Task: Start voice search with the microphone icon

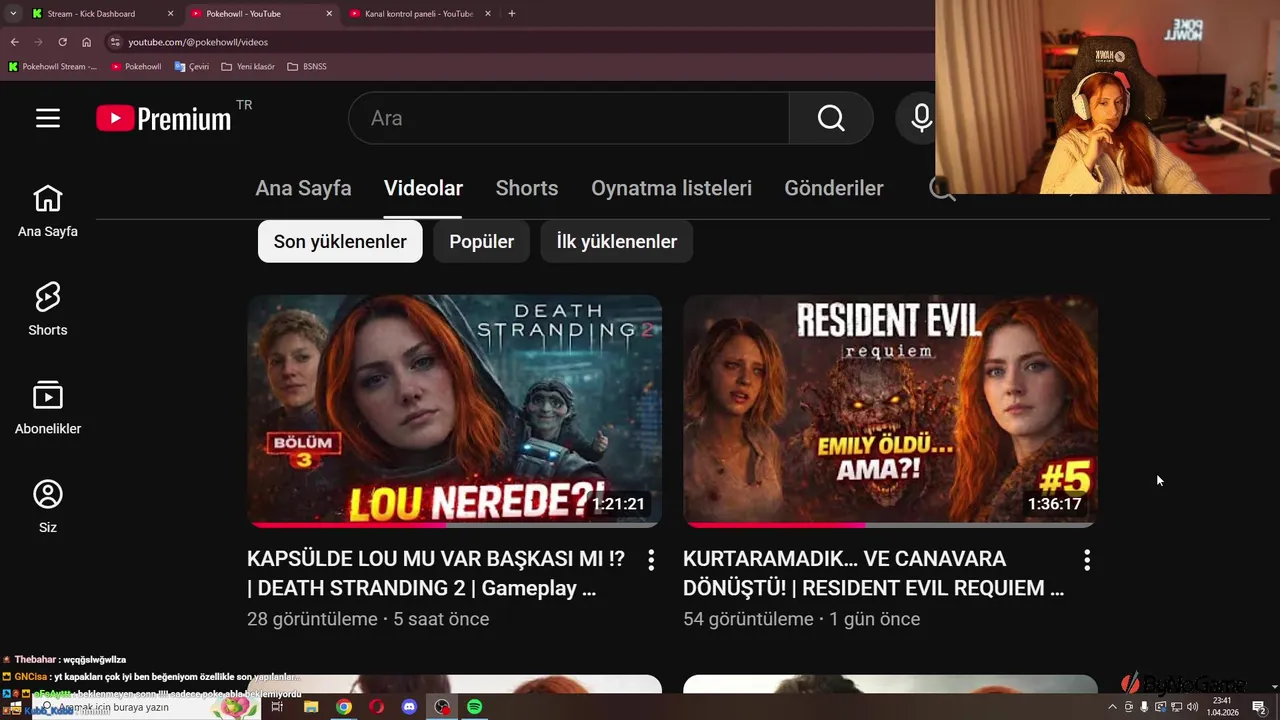Action: coord(921,118)
